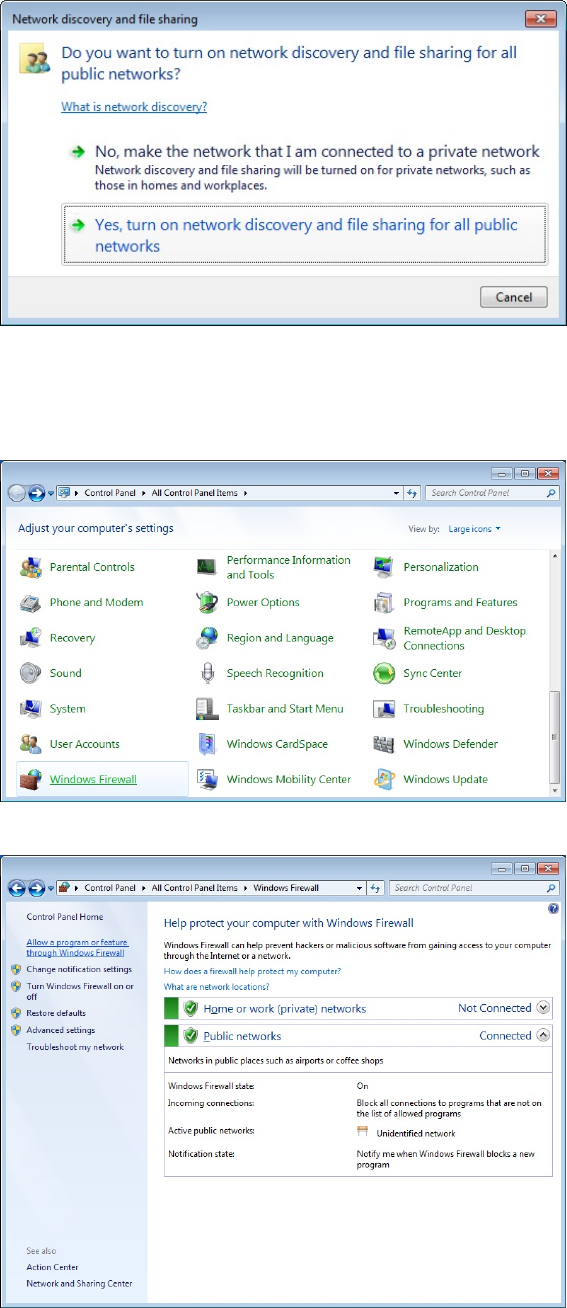Click the Back arrow in Windows Firewall window
Screen dimensions: 567x1308
pyautogui.click(x=17, y=887)
